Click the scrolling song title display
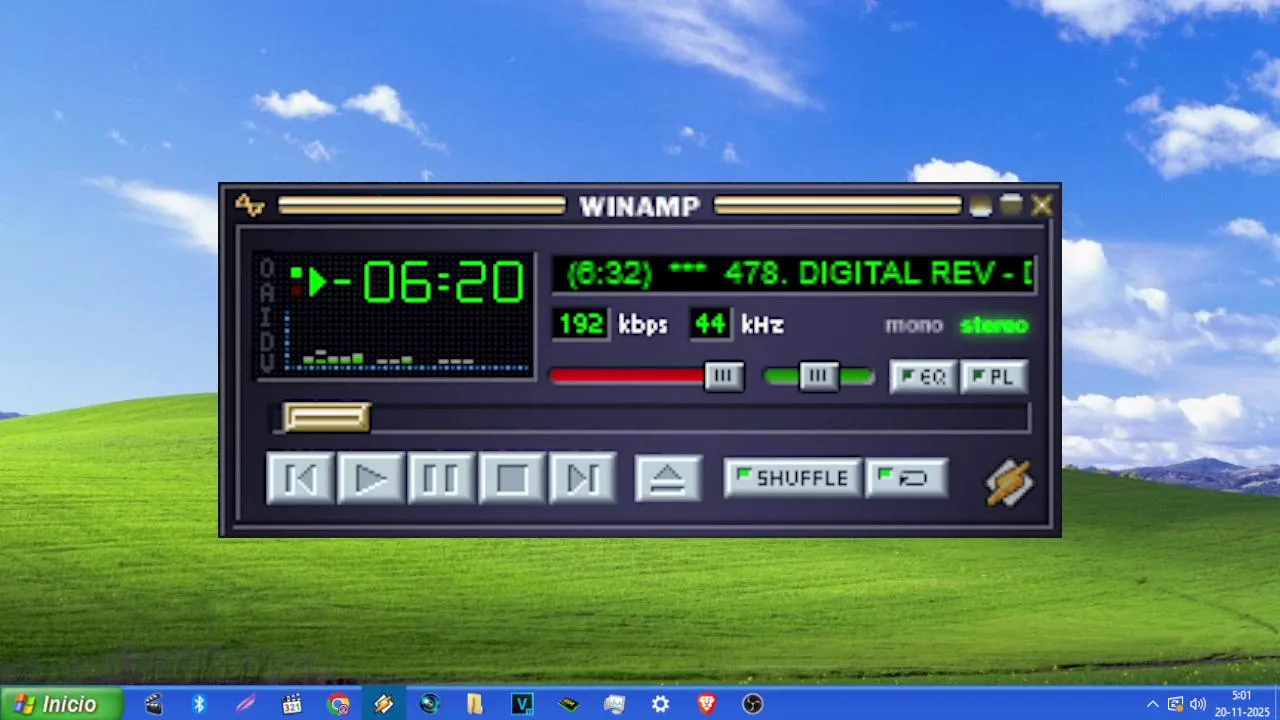Screen dimensions: 1280x720 pyautogui.click(x=794, y=274)
